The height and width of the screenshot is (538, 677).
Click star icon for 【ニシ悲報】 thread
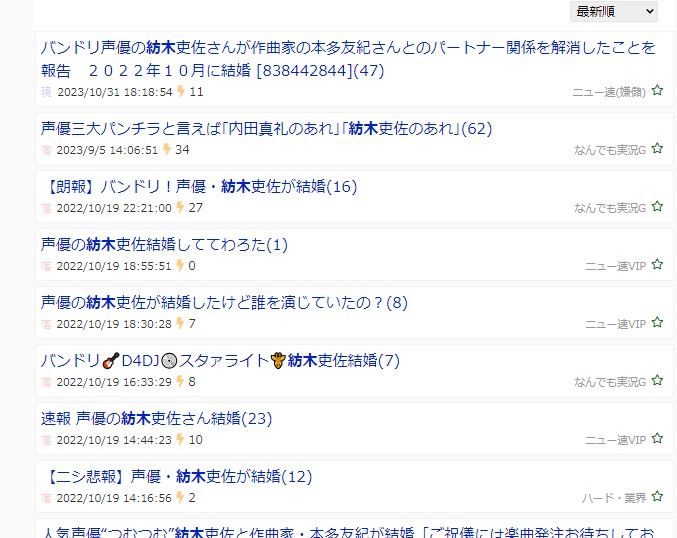coord(657,497)
